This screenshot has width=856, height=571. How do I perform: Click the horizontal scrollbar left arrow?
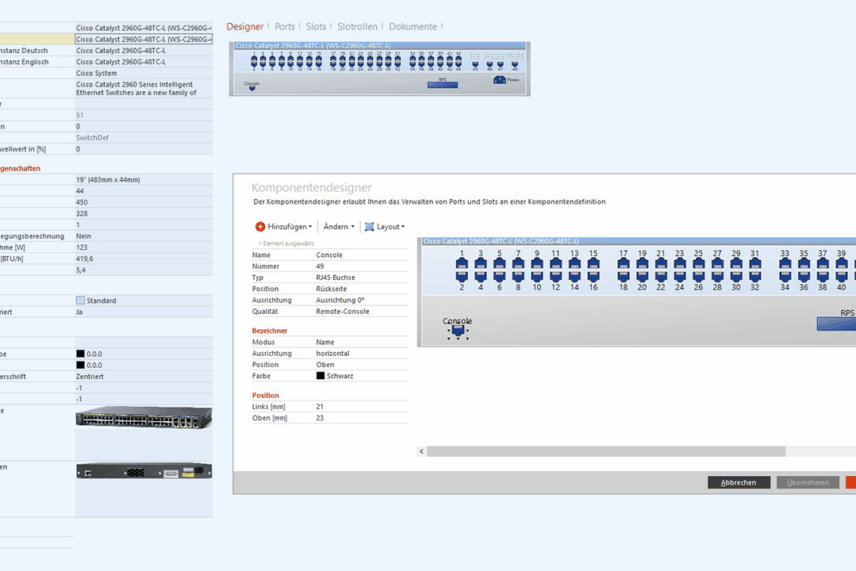pos(421,451)
